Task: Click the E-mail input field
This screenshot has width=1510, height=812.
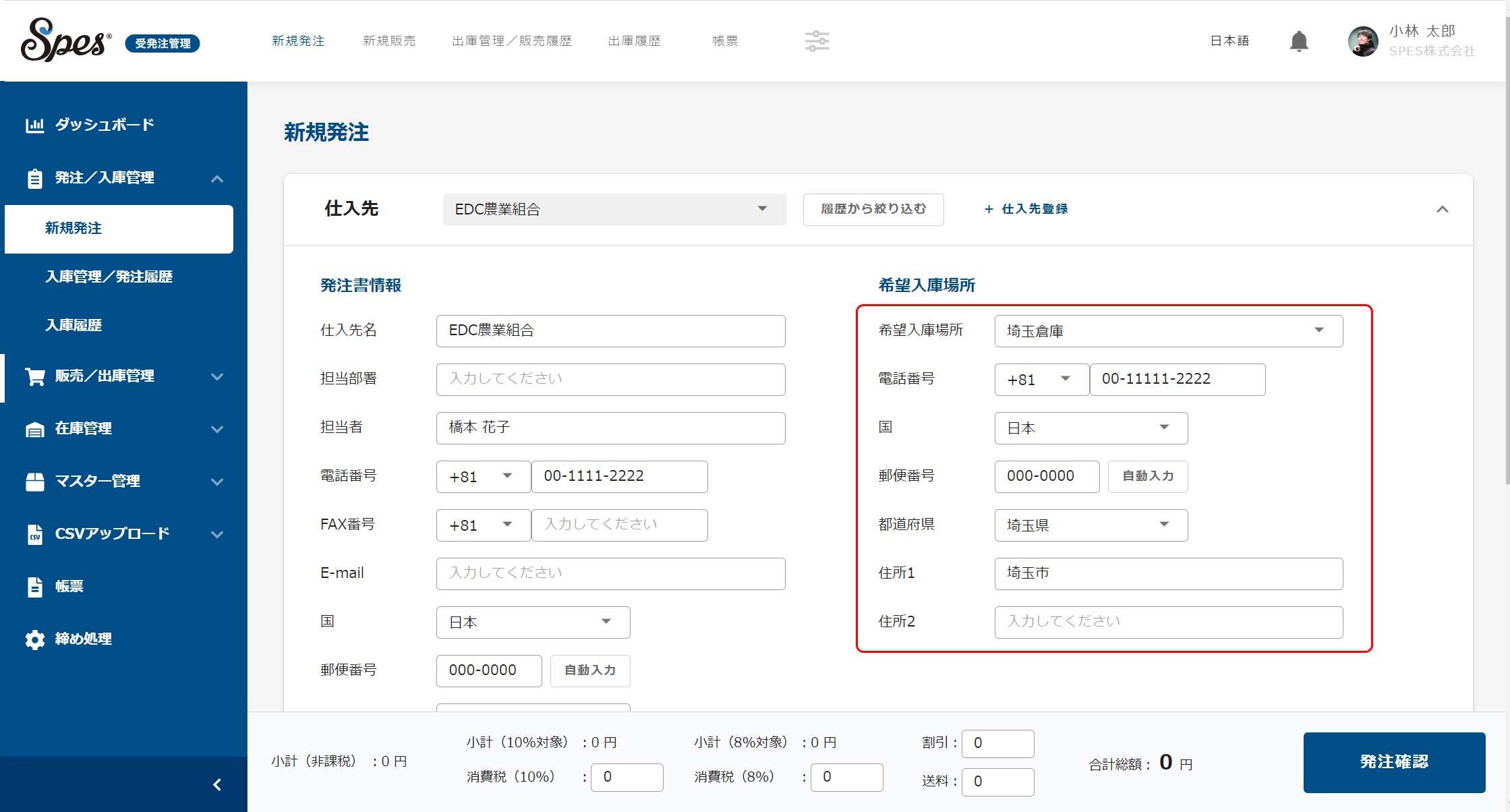Action: 610,574
